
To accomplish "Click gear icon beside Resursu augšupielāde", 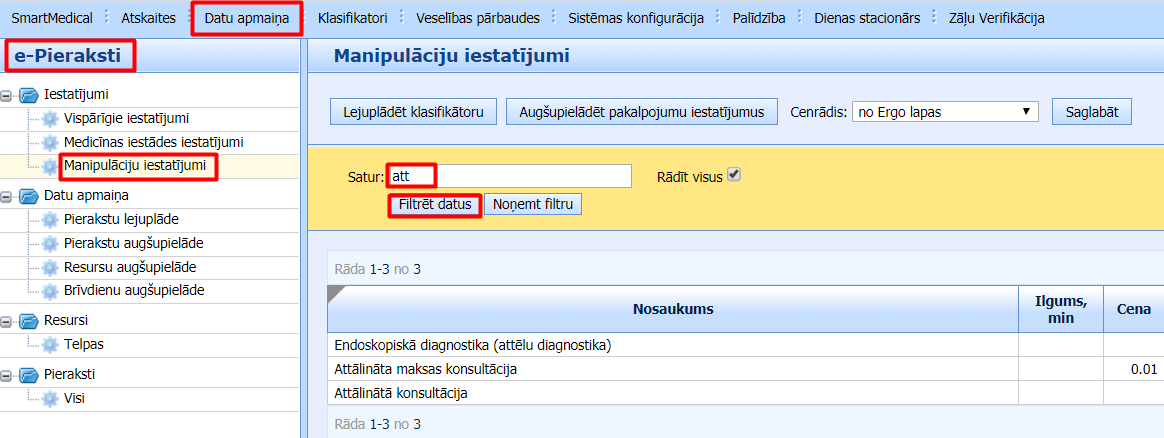I will 50,267.
